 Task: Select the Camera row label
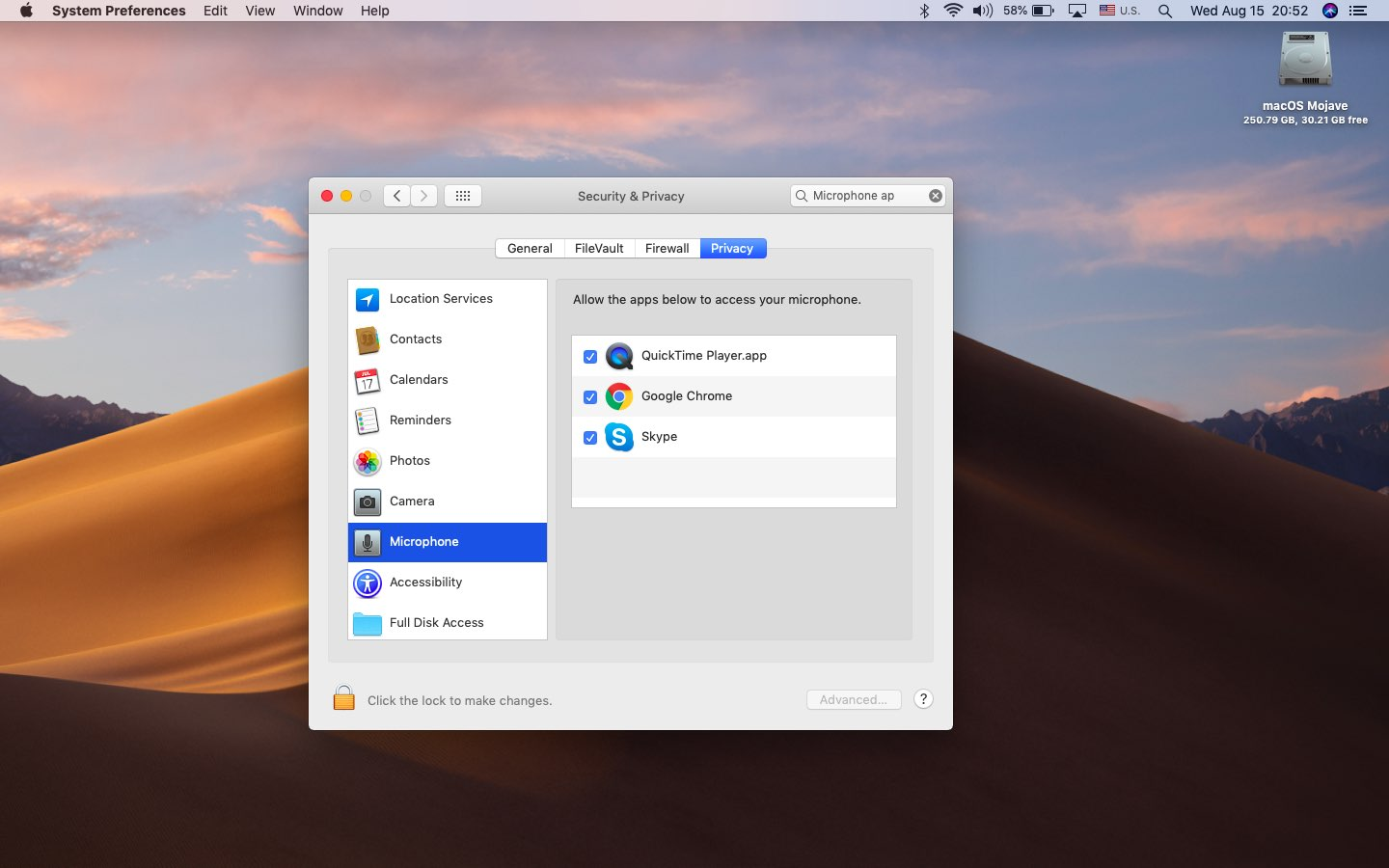[412, 502]
